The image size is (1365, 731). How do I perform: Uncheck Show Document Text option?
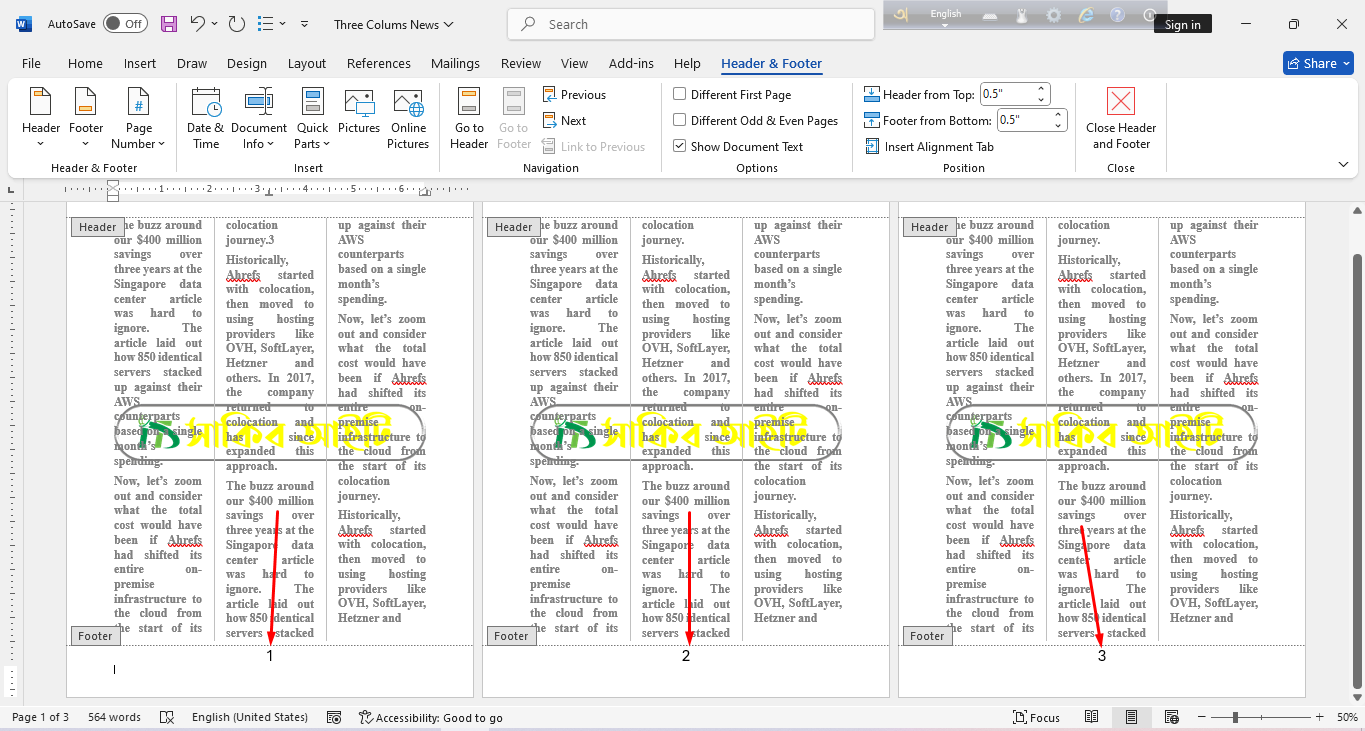[x=680, y=147]
